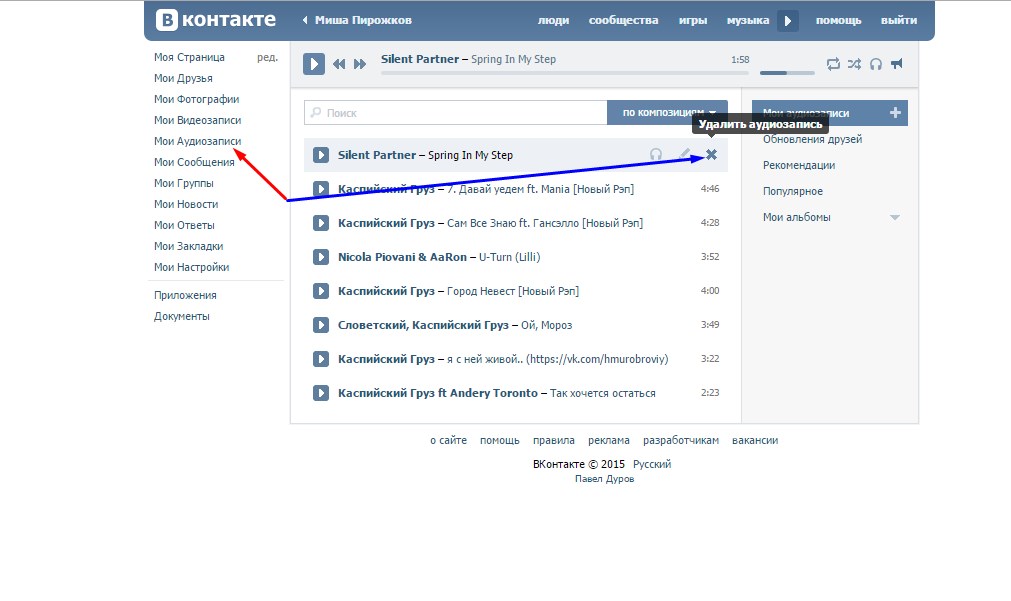Open the люди section in the header
The height and width of the screenshot is (601, 1011).
[x=553, y=21]
